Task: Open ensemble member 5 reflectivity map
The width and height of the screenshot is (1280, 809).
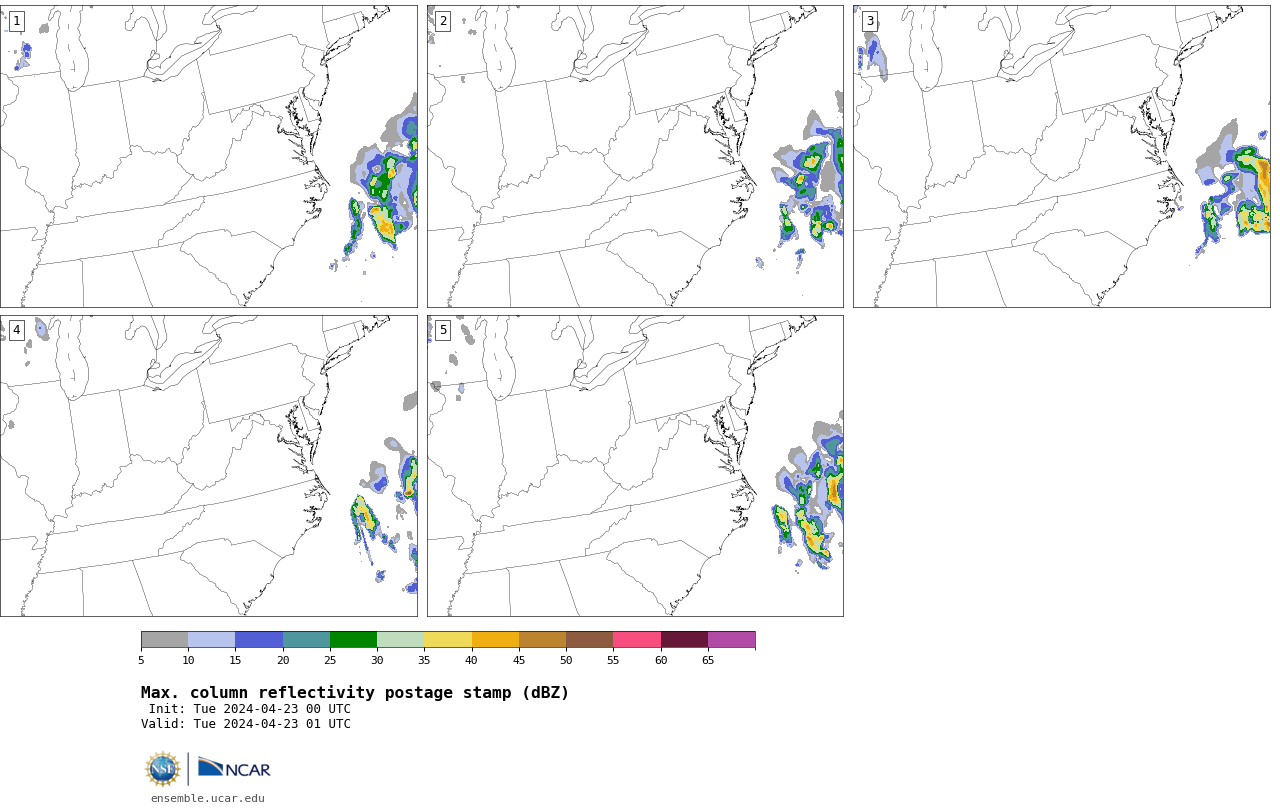Action: tap(635, 466)
